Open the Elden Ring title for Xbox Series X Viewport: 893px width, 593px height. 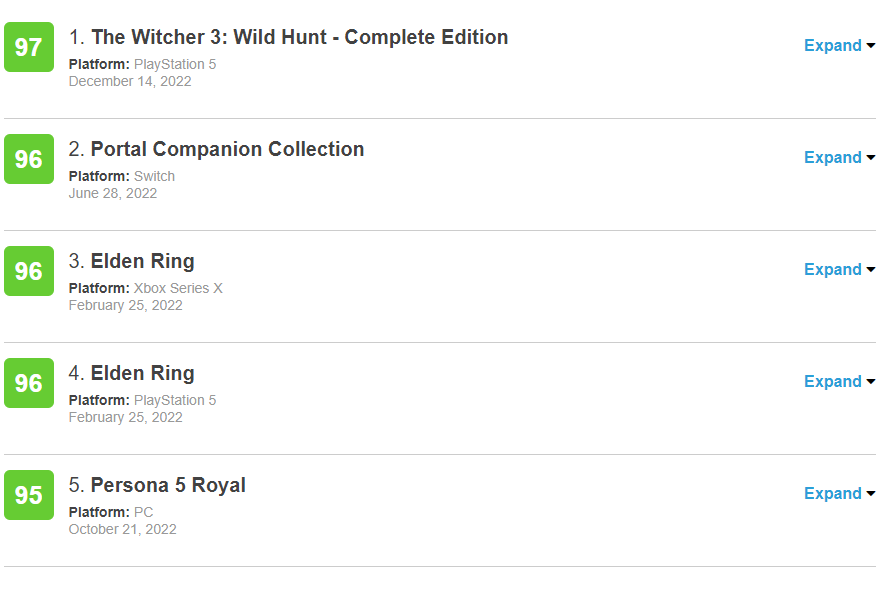[x=142, y=262]
